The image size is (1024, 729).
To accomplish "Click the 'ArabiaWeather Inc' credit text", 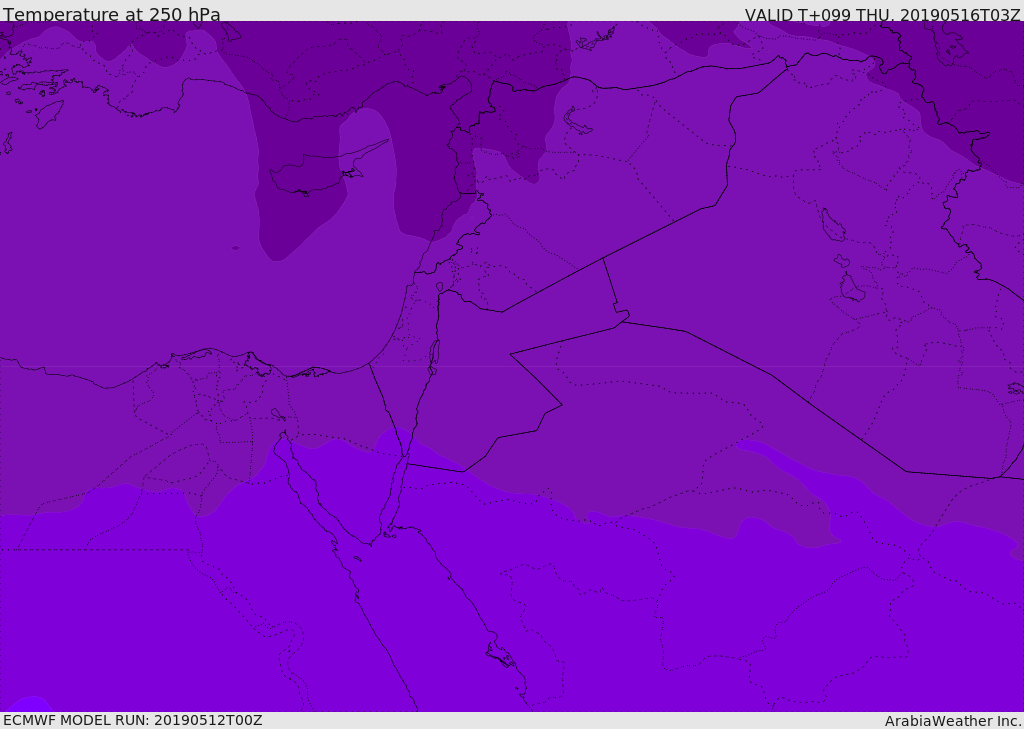I will point(951,721).
